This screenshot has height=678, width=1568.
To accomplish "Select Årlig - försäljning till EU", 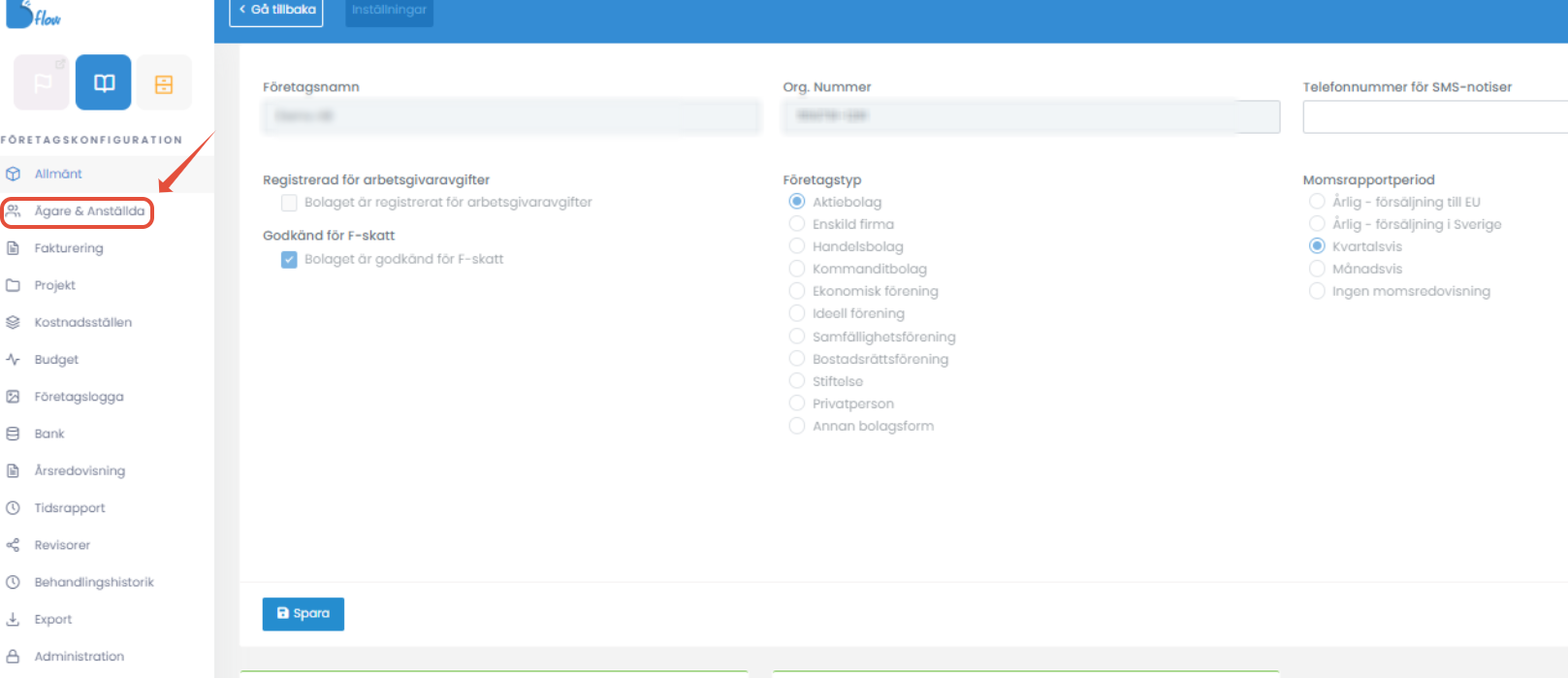I will 1317,202.
